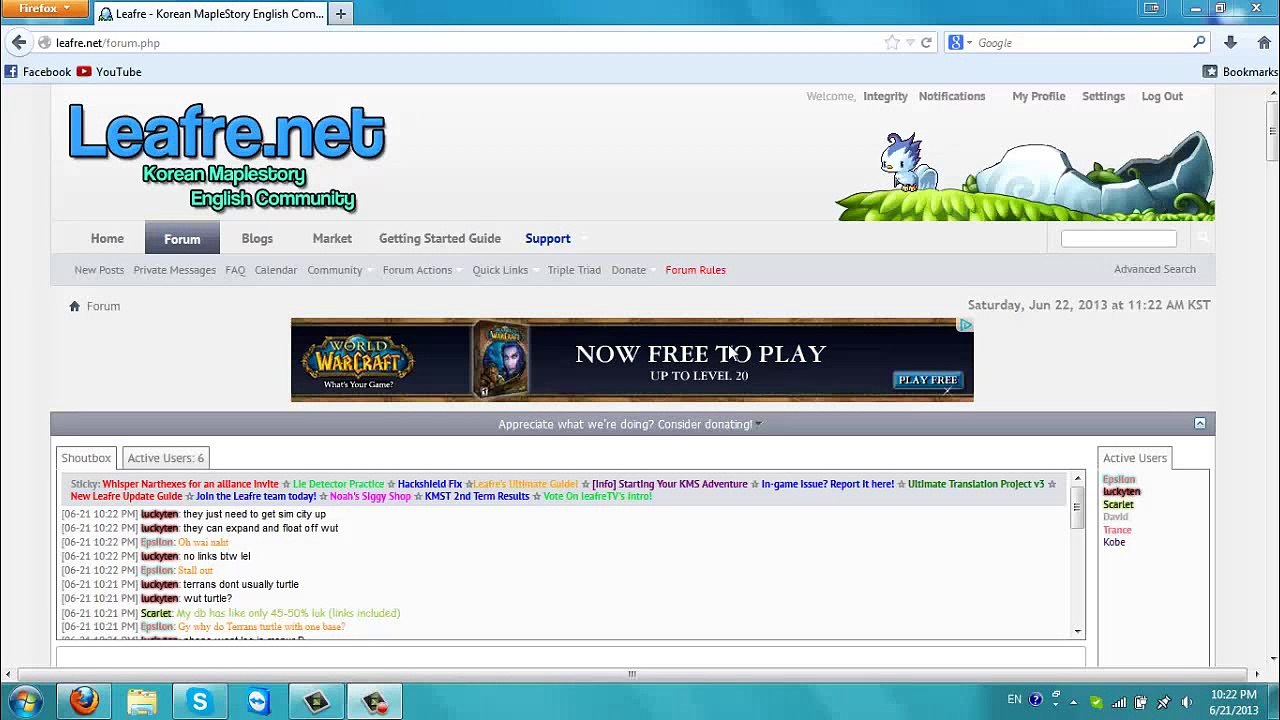
Task: Select the Forum navigation tab
Action: [182, 238]
